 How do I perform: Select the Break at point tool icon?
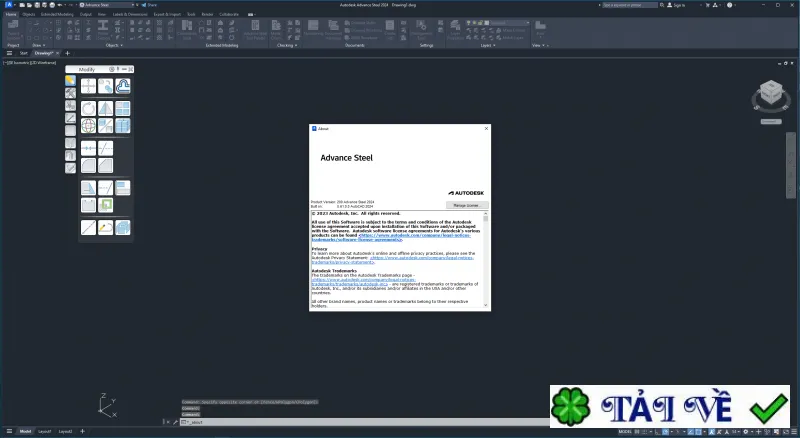[x=88, y=148]
